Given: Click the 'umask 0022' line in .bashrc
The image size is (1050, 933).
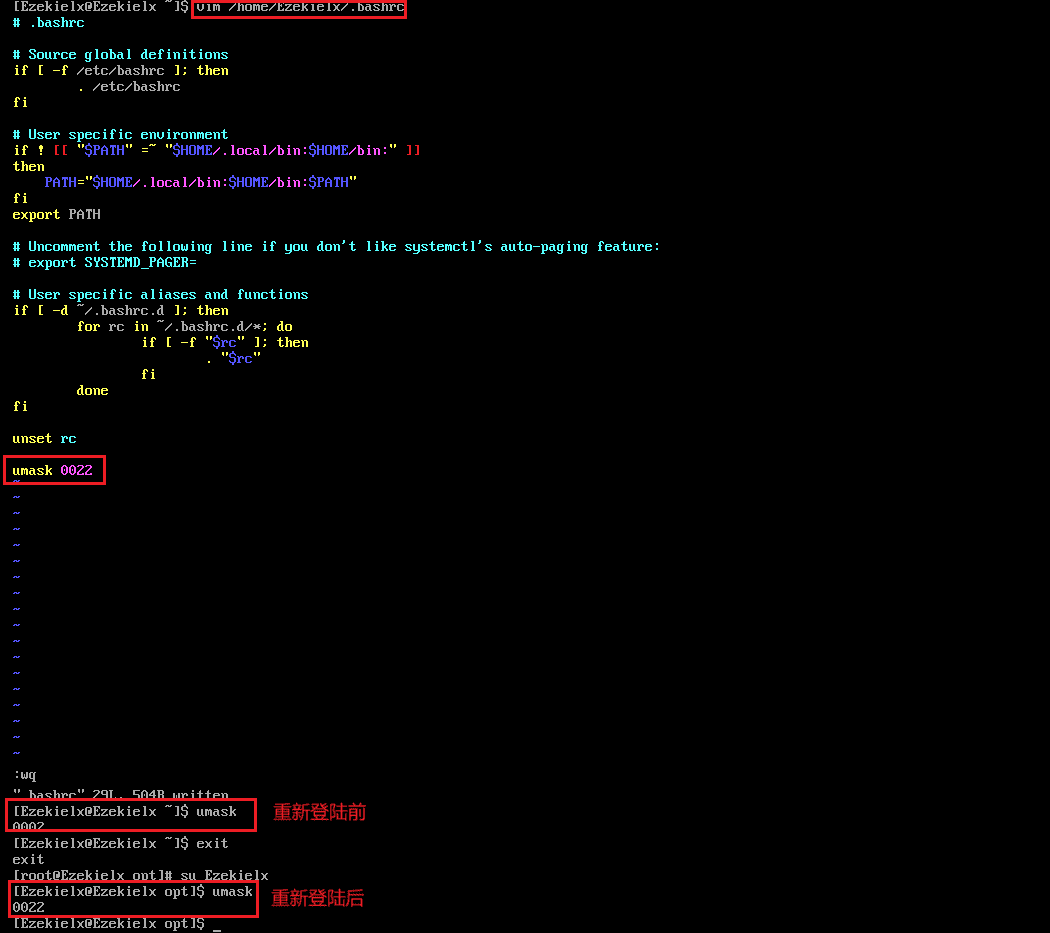Looking at the screenshot, I should (x=52, y=471).
